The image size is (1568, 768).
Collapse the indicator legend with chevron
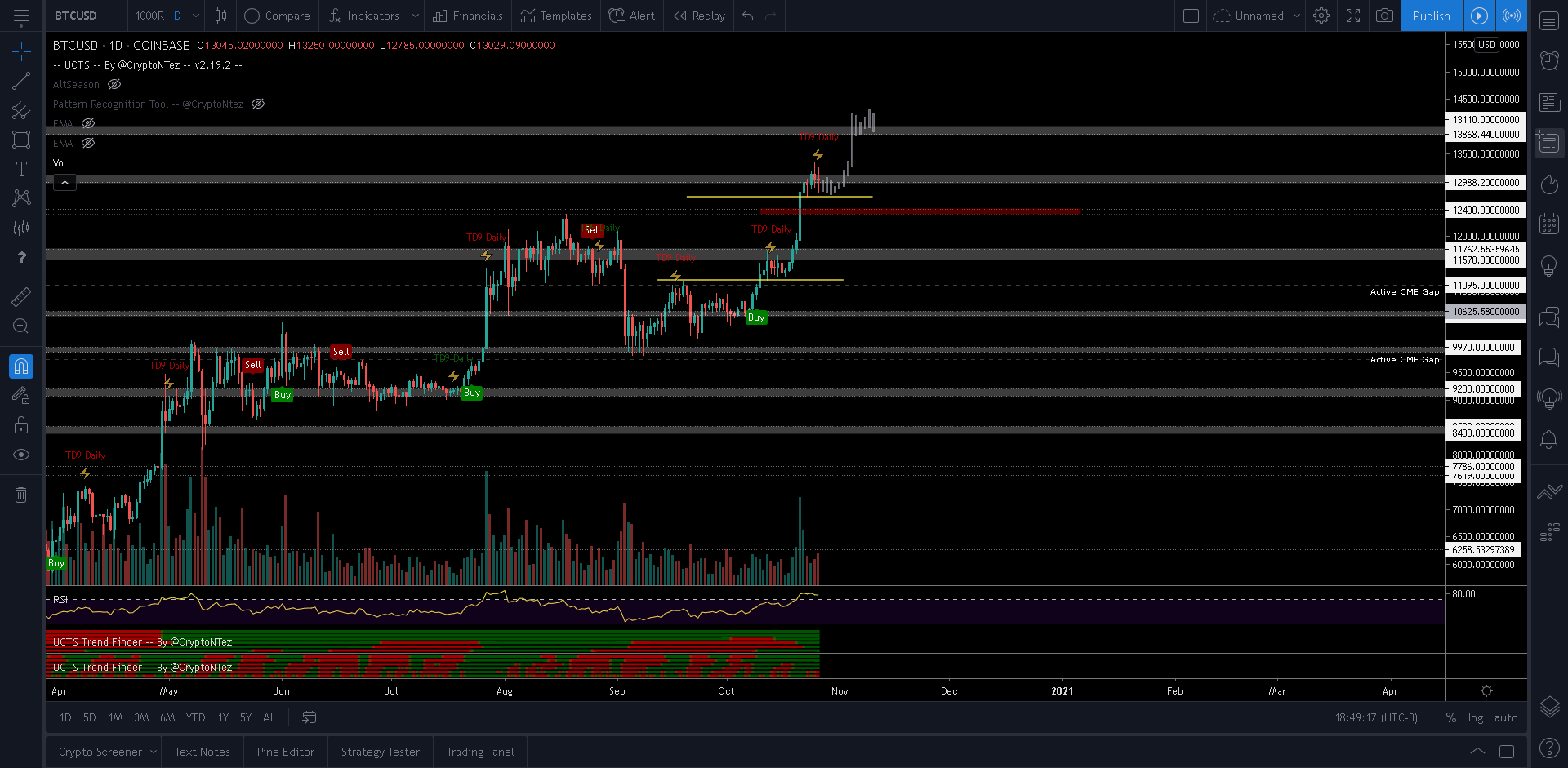pyautogui.click(x=65, y=182)
